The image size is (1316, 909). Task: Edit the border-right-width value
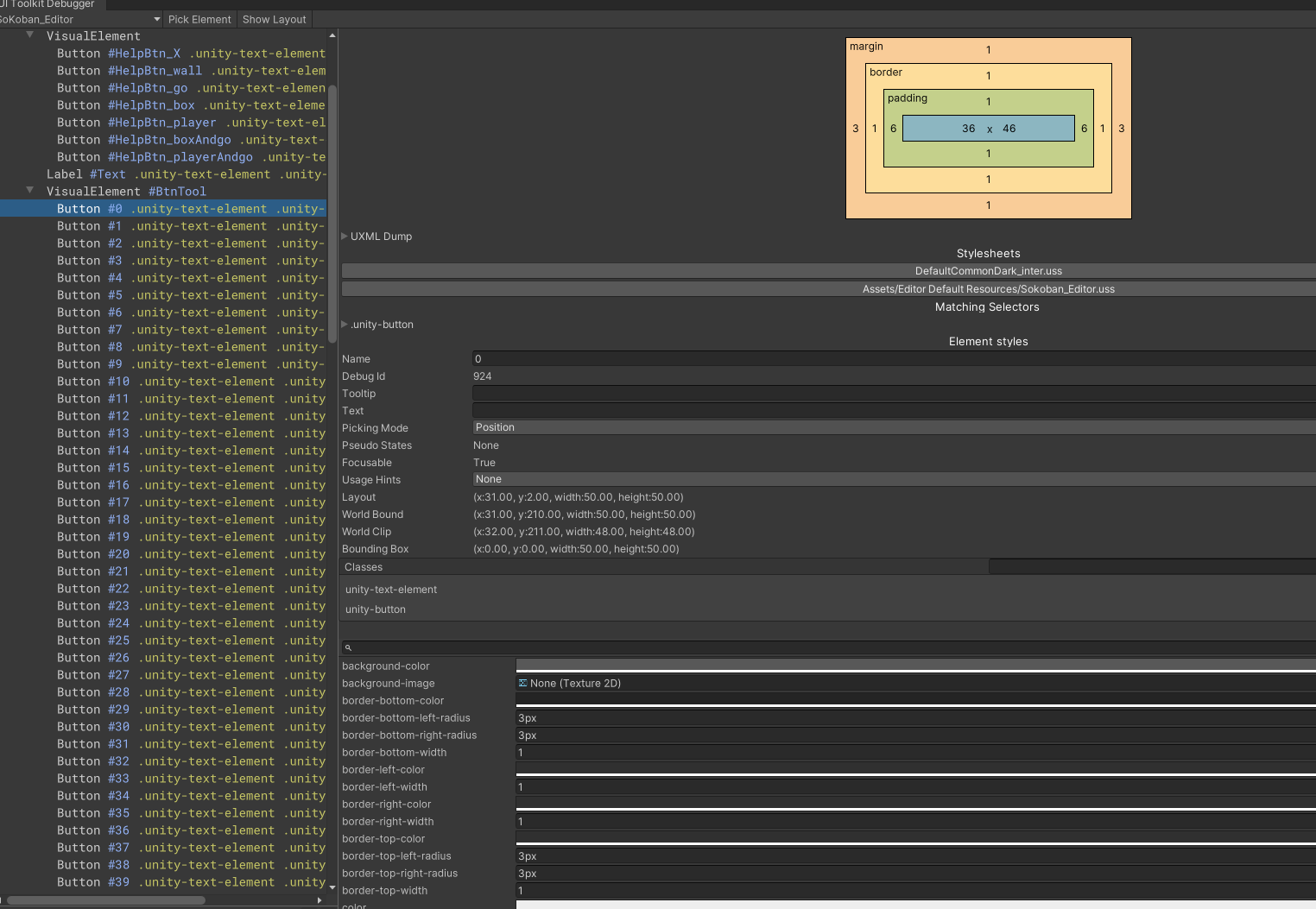[916, 822]
